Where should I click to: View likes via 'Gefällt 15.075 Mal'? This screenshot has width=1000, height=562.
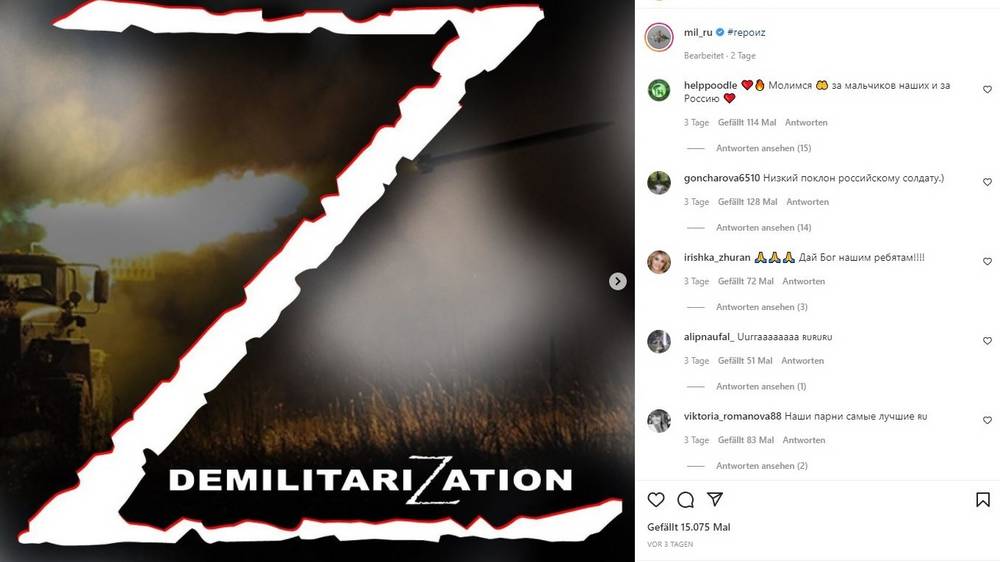(689, 527)
